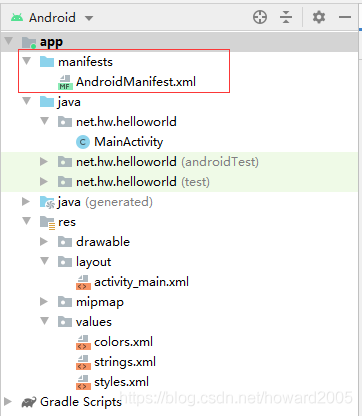Select the MainActivity class

[x=129, y=142]
